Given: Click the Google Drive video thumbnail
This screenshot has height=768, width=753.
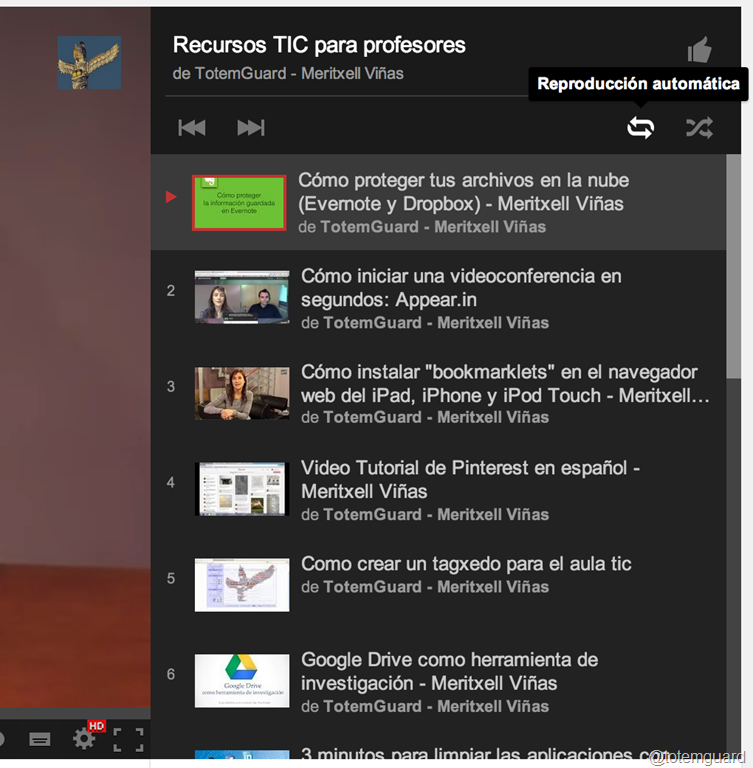Looking at the screenshot, I should (242, 681).
